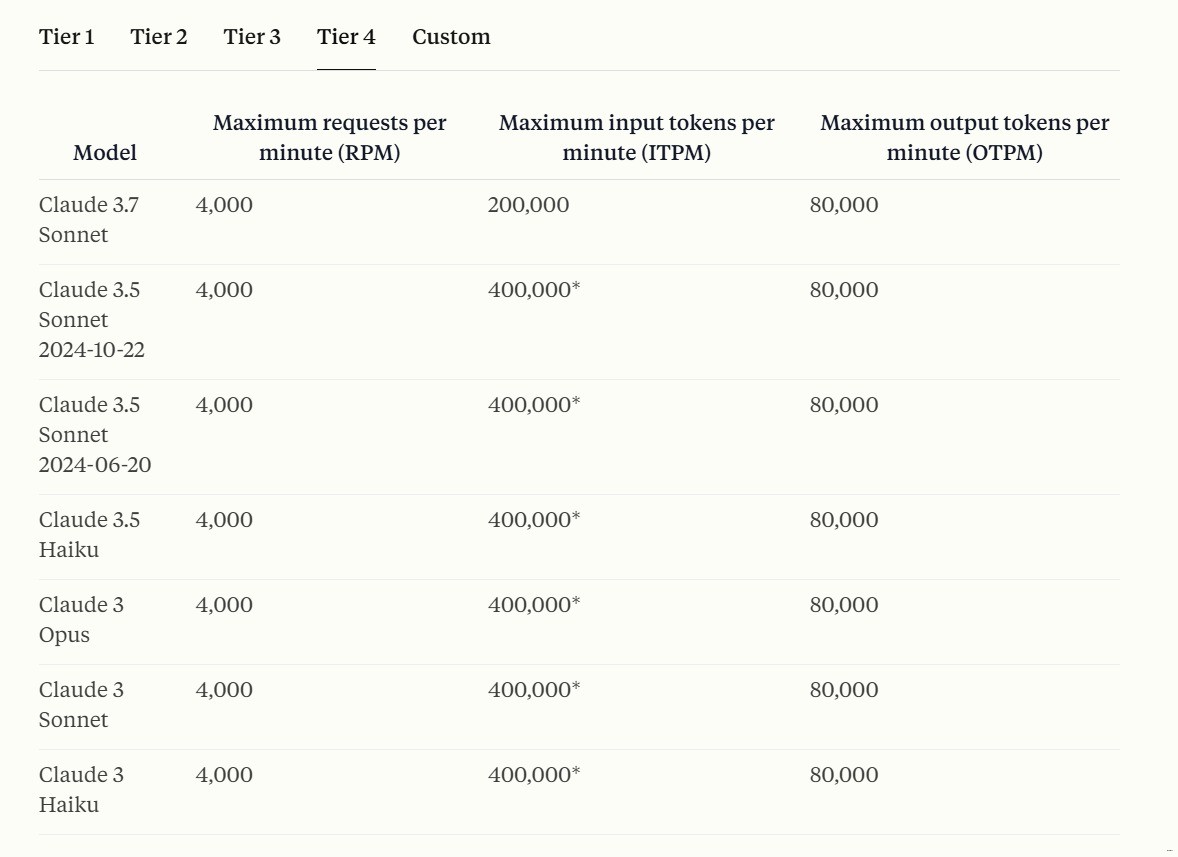Click the Maximum requests per minute header
The width and height of the screenshot is (1178, 857).
click(x=329, y=138)
